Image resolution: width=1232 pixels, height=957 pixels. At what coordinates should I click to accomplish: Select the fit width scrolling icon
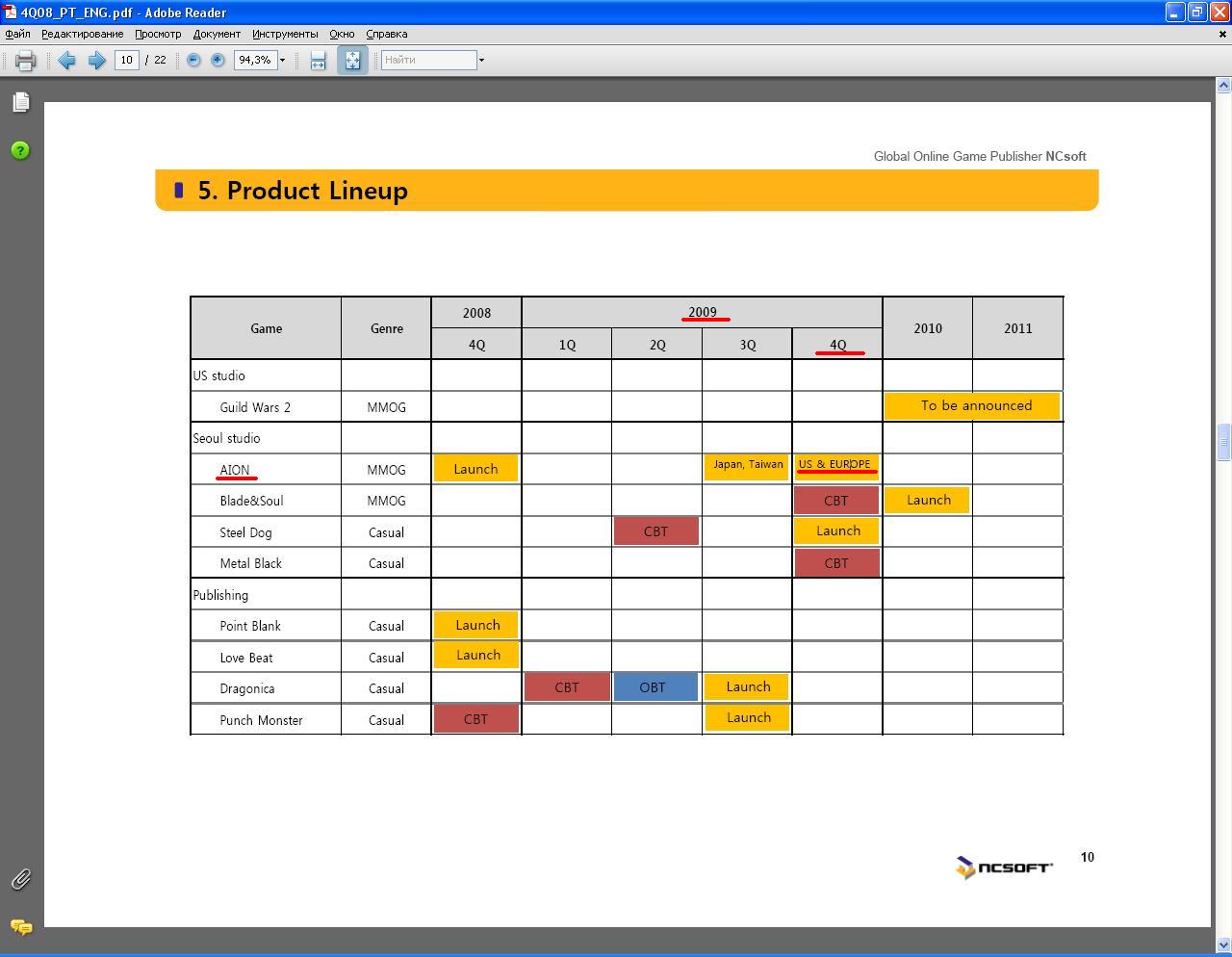318,61
